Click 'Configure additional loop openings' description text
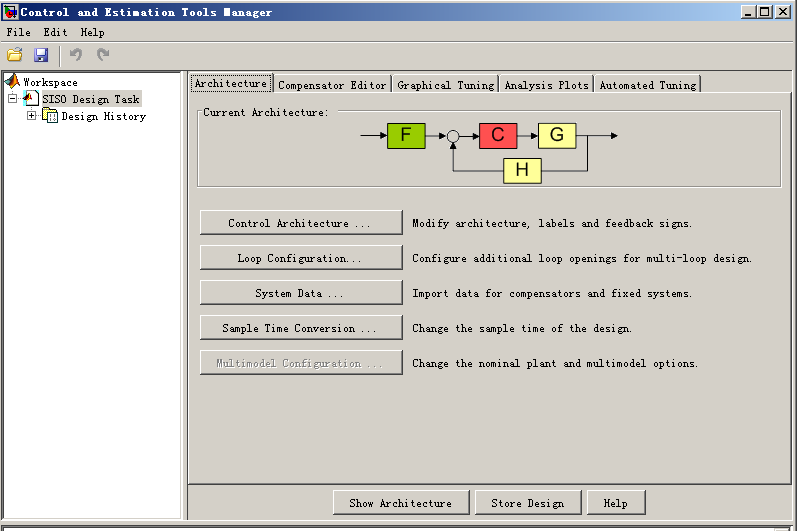 click(581, 258)
